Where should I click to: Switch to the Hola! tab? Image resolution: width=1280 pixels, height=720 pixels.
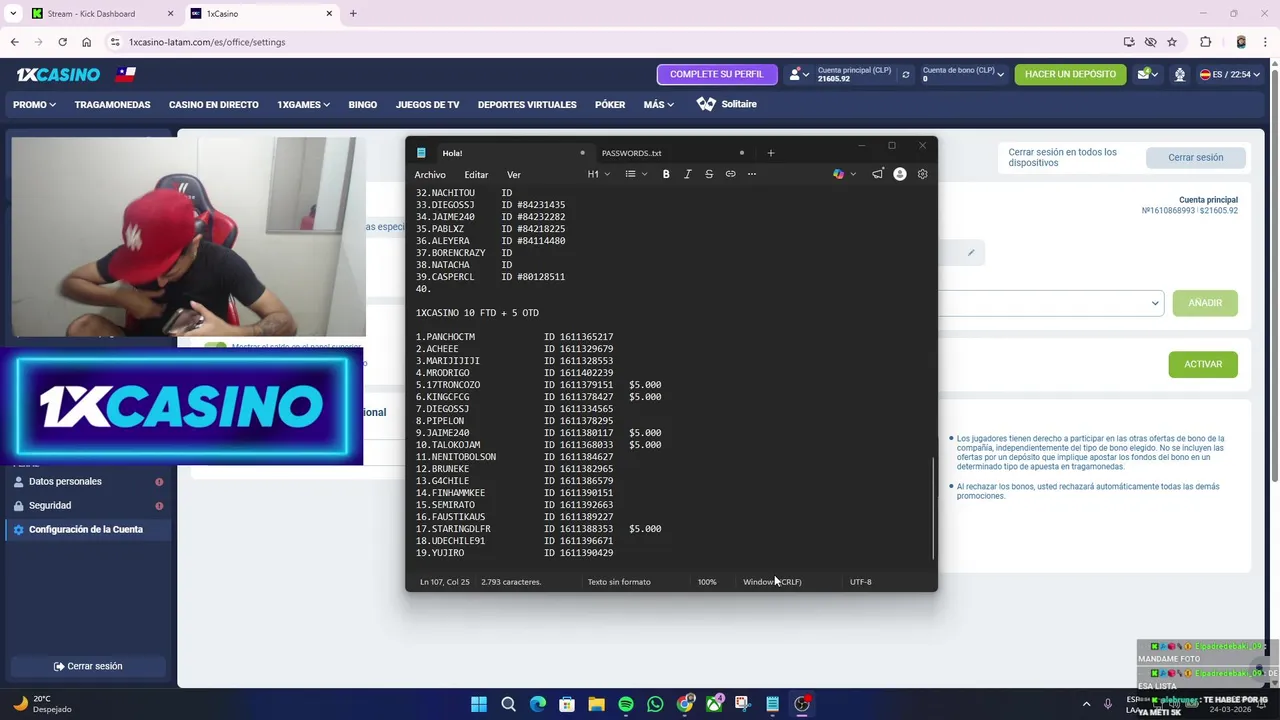500,153
